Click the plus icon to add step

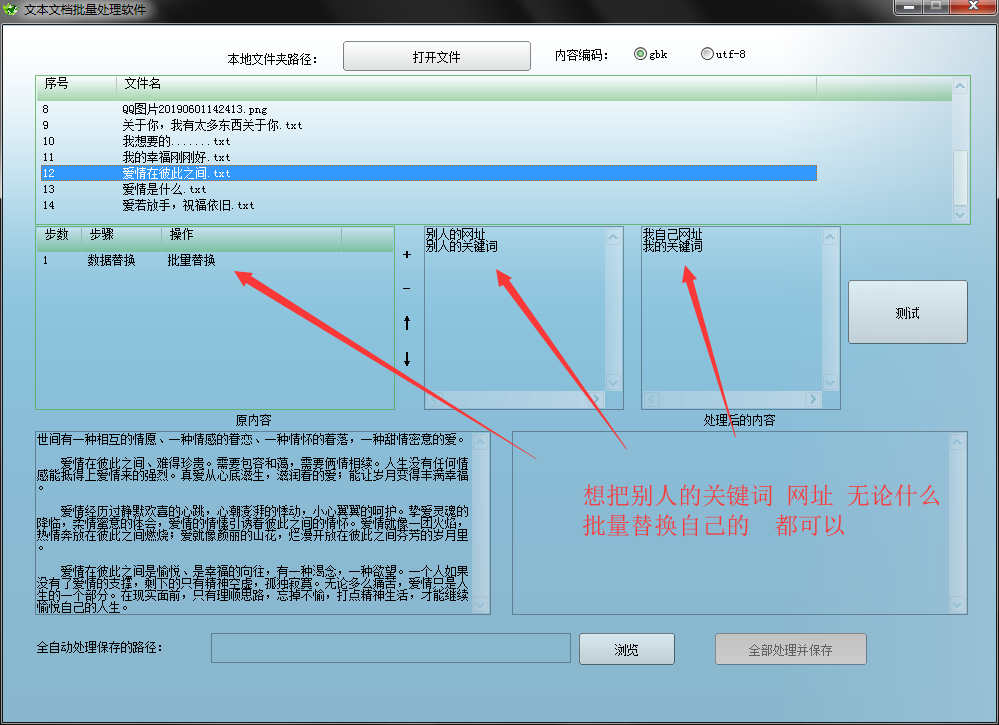click(406, 255)
